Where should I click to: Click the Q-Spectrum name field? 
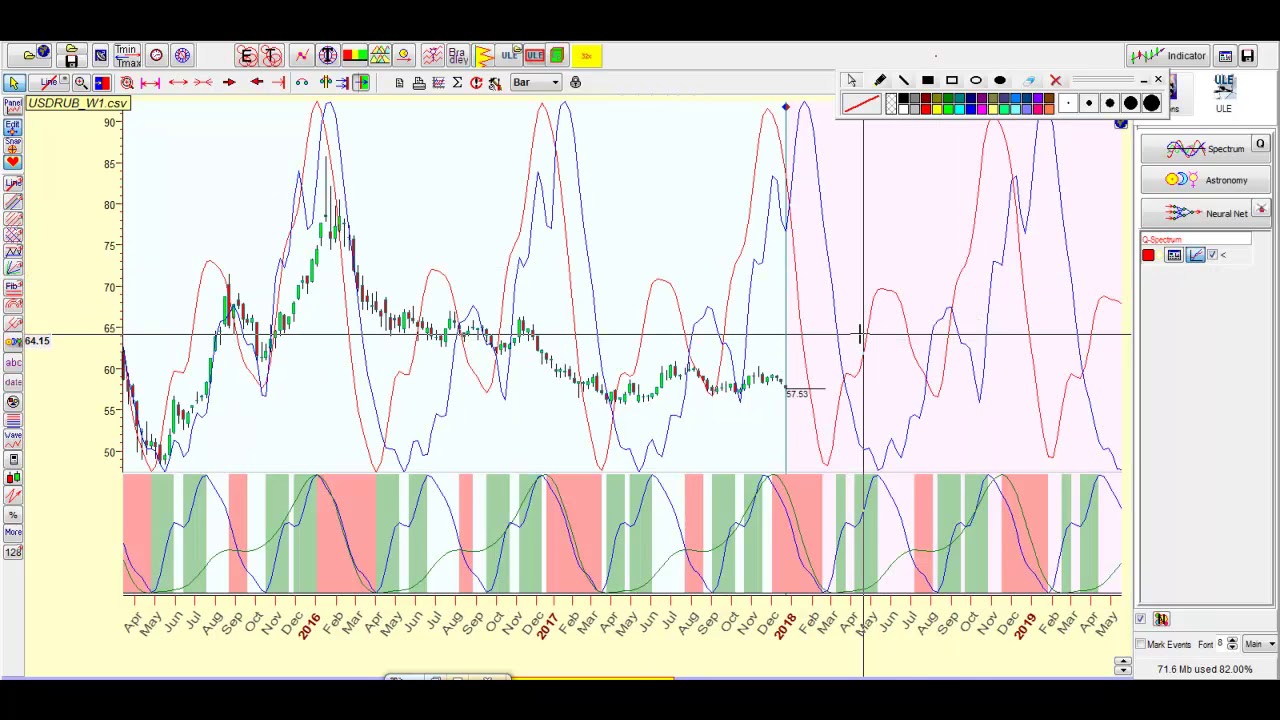[x=1197, y=240]
